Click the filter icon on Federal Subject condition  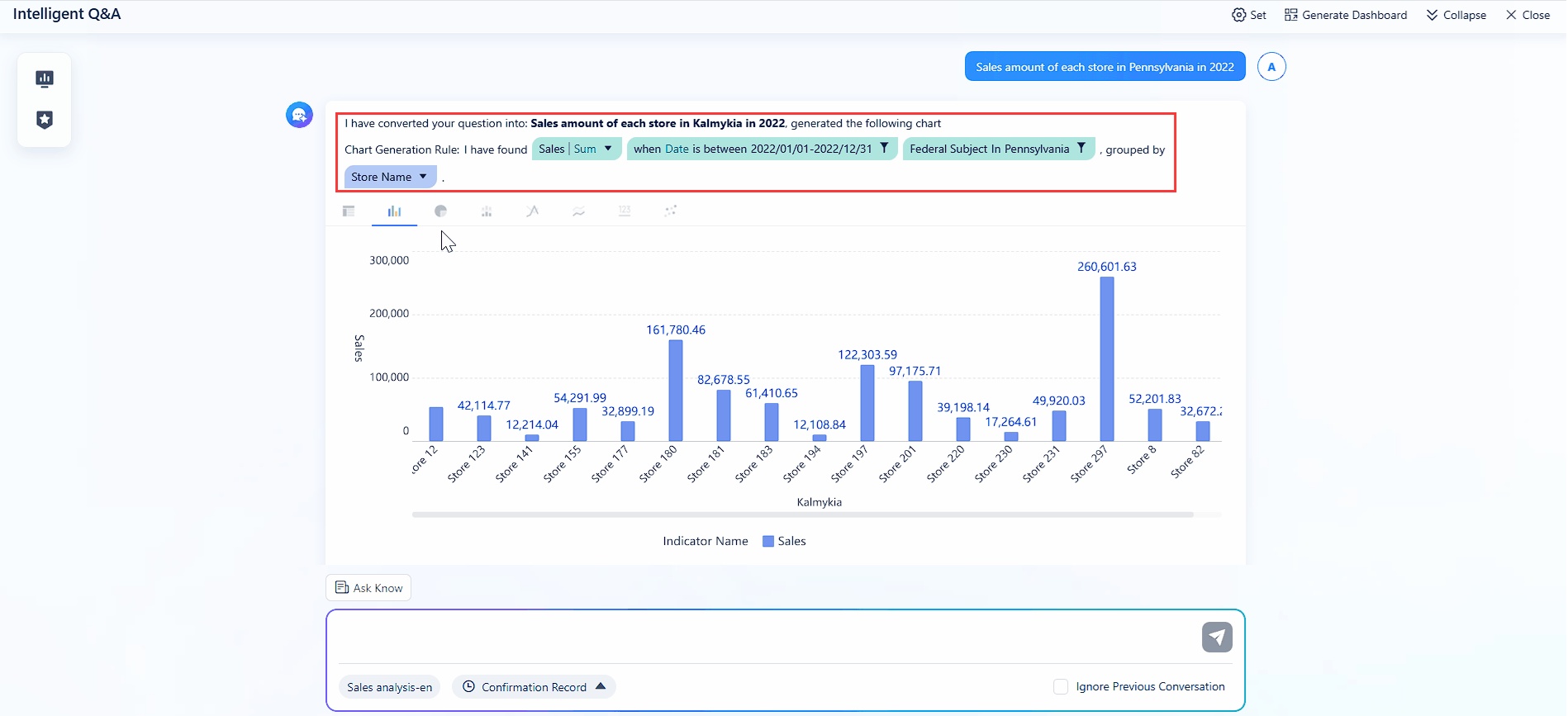[x=1081, y=149]
